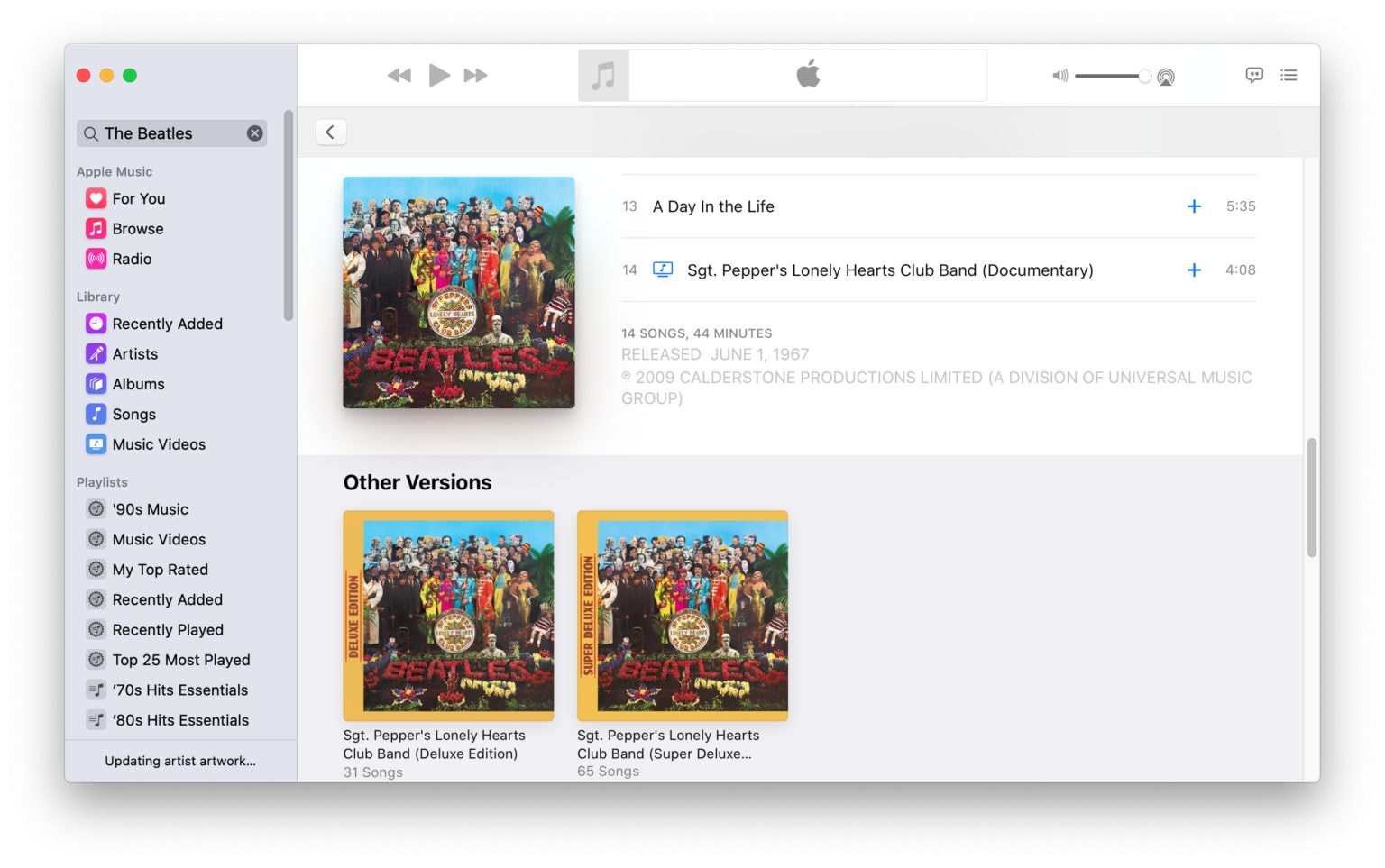The width and height of the screenshot is (1385, 868).
Task: Open For You in sidebar
Action: [x=138, y=198]
